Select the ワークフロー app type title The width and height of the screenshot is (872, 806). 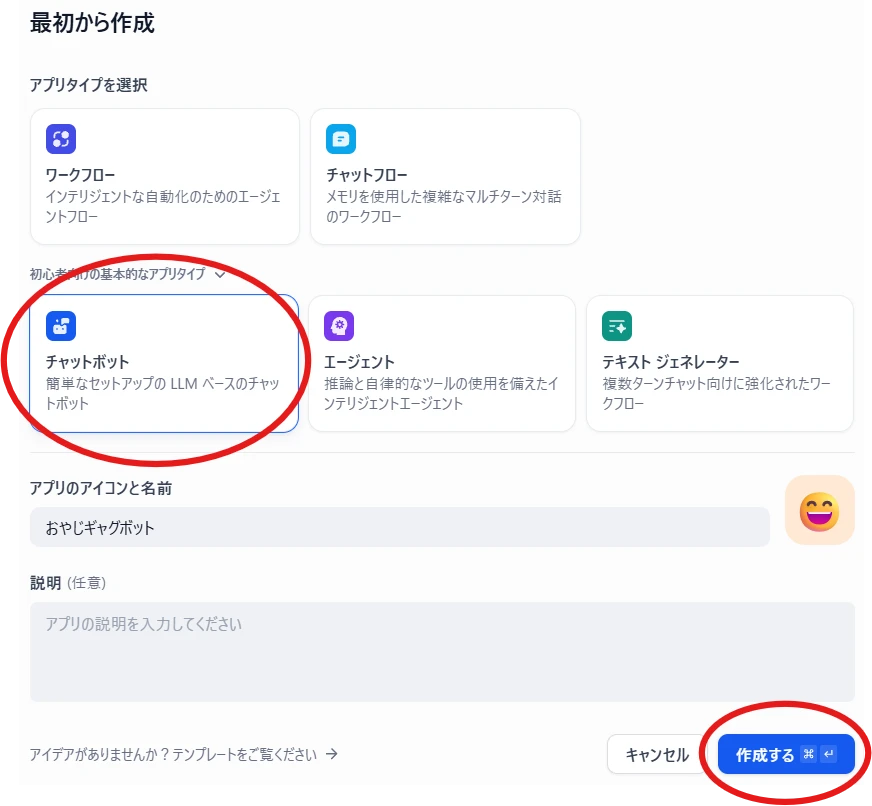click(80, 176)
